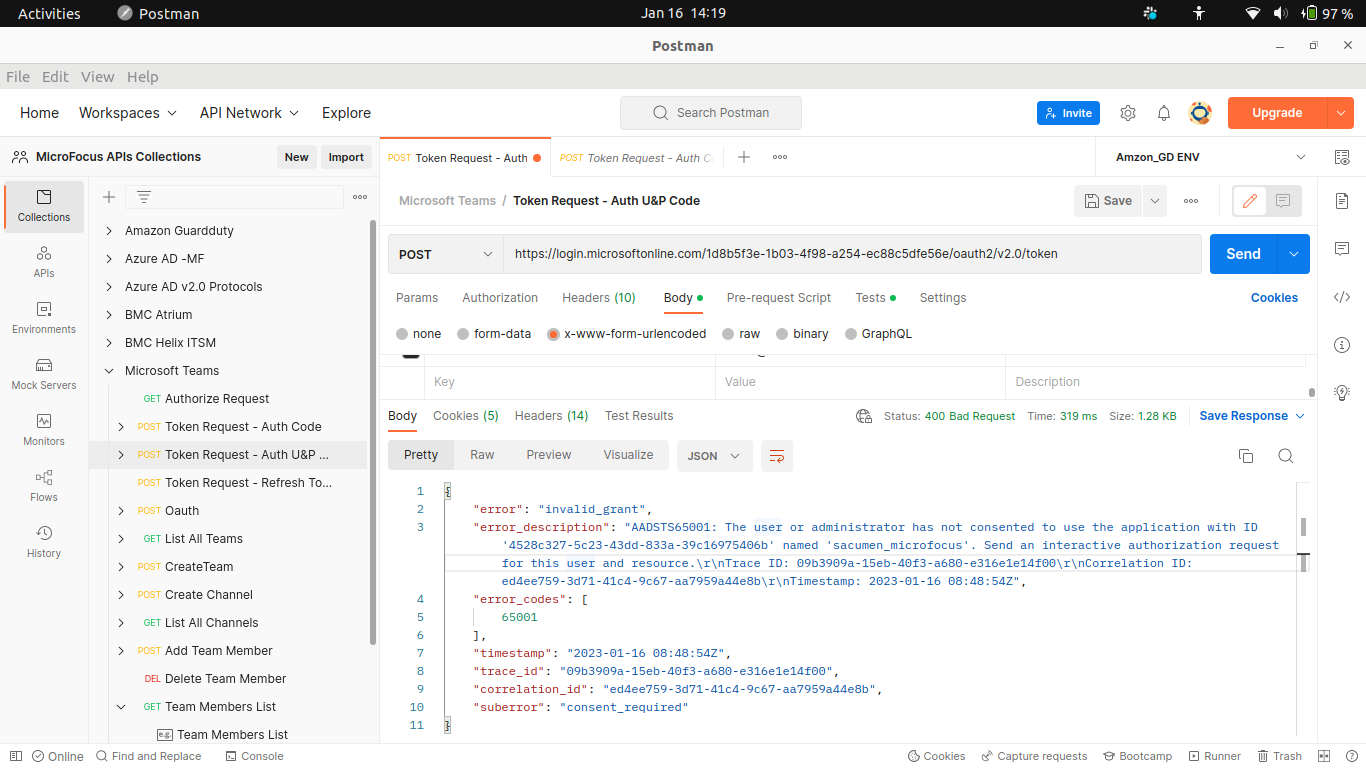Switch to edit mode with pencil icon
This screenshot has width=1366, height=768.
1250,201
